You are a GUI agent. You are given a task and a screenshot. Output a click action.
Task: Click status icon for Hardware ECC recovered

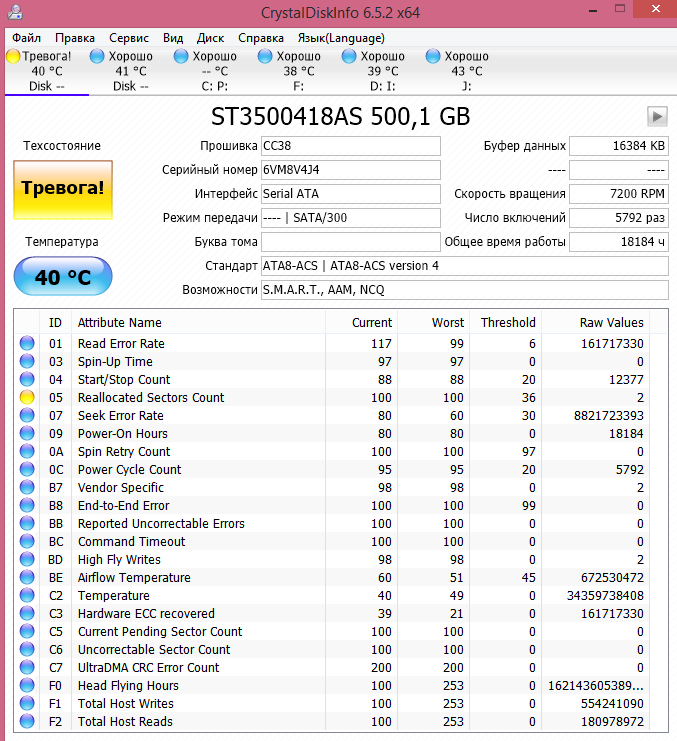point(27,613)
